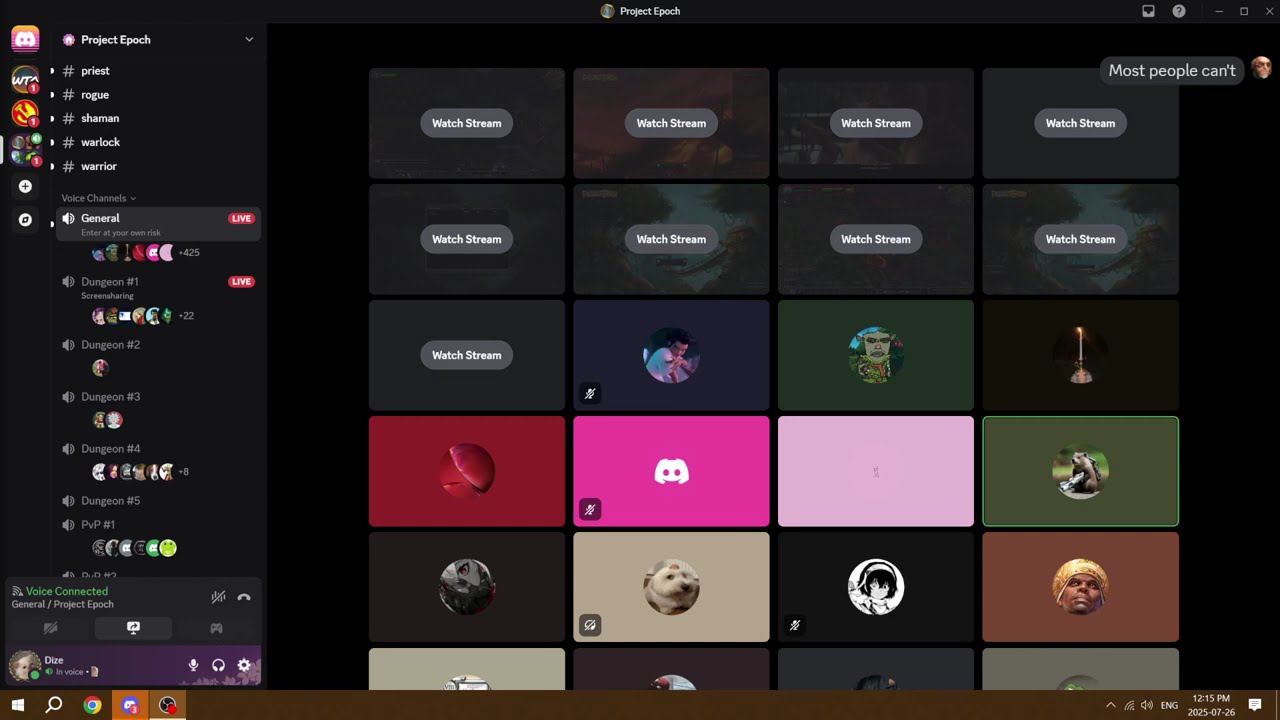Open the Discover compass icon
This screenshot has width=1280, height=720.
pyautogui.click(x=25, y=220)
